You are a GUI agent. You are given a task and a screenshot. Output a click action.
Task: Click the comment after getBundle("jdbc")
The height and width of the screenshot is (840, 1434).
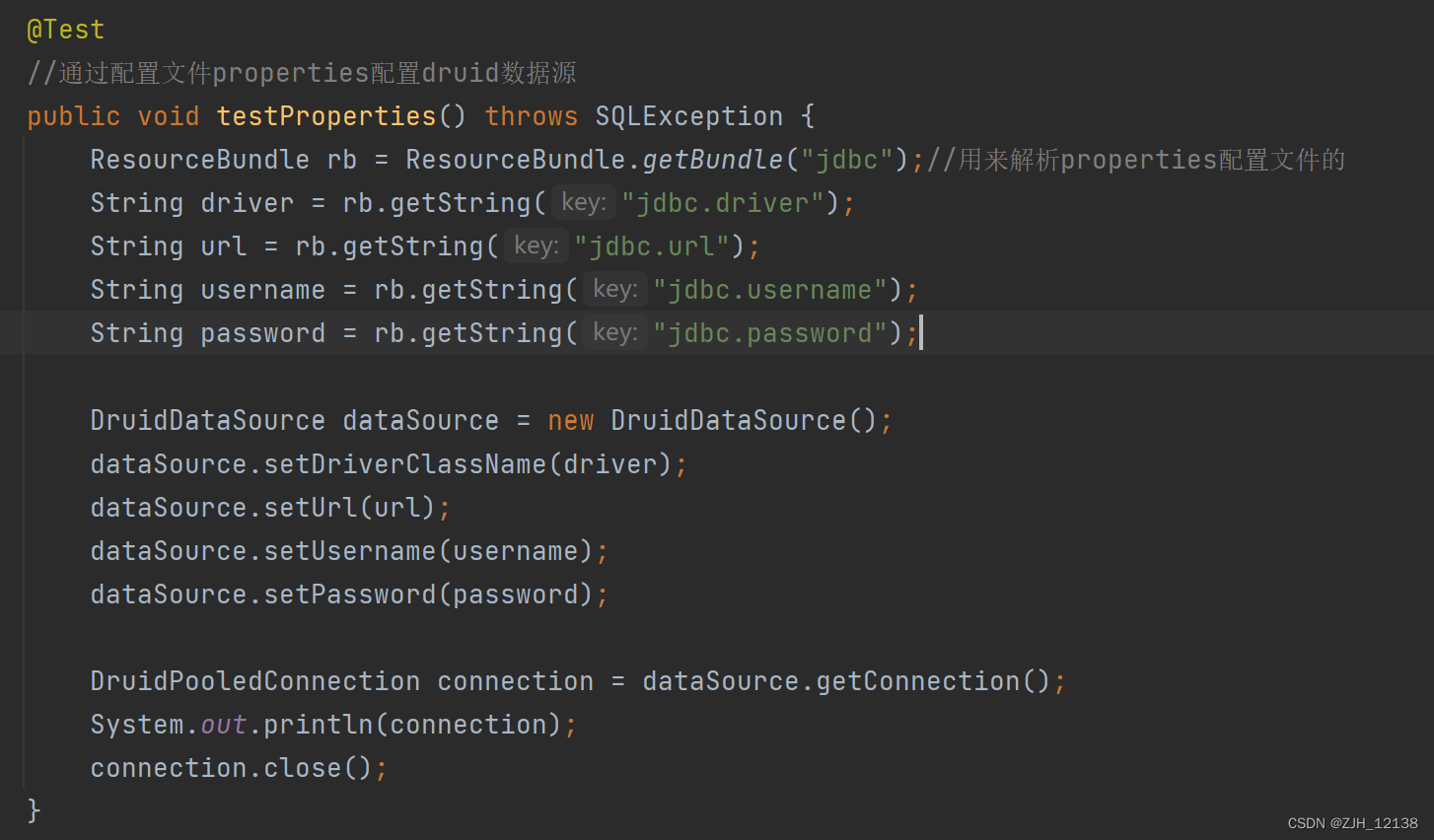[x=1136, y=160]
